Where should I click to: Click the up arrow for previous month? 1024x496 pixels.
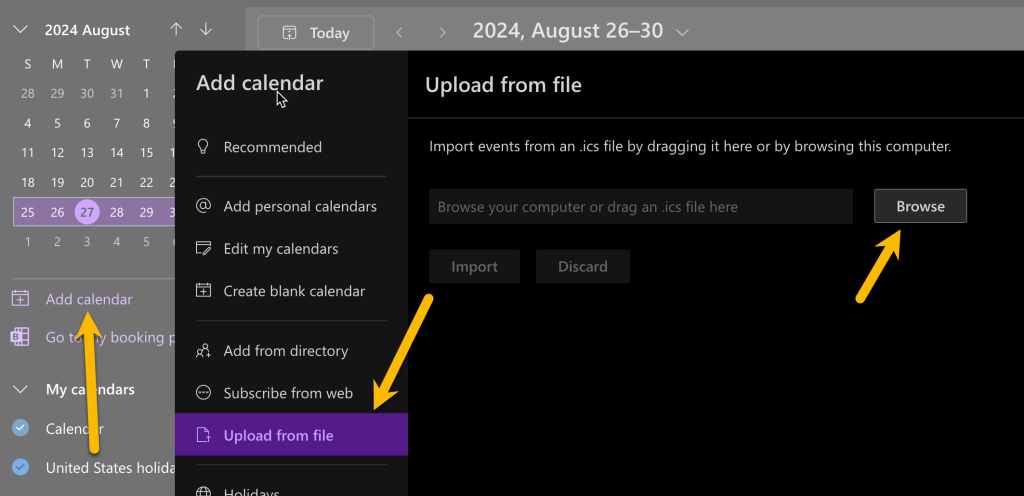click(176, 30)
